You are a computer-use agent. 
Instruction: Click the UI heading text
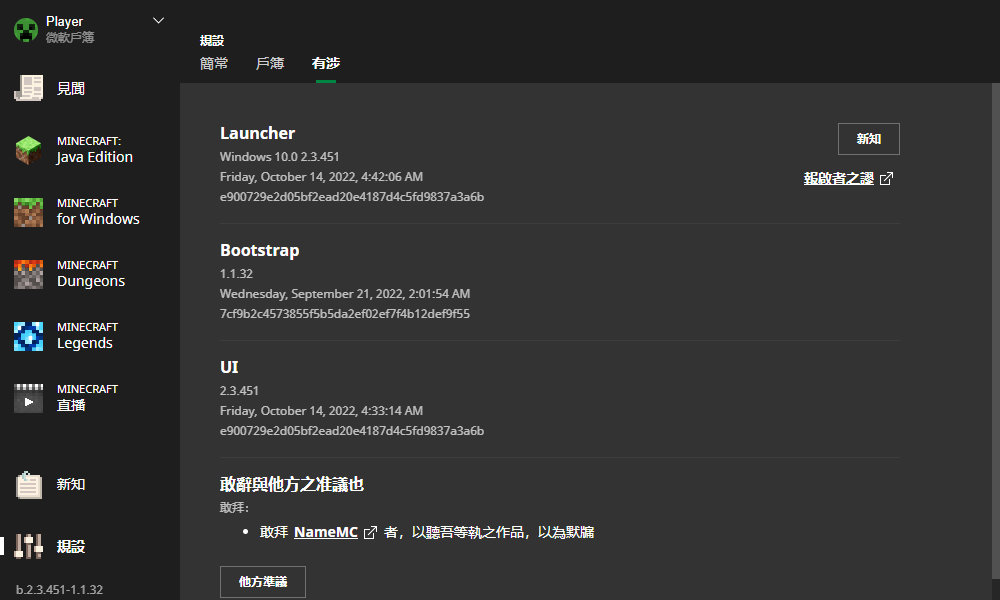pyautogui.click(x=229, y=367)
